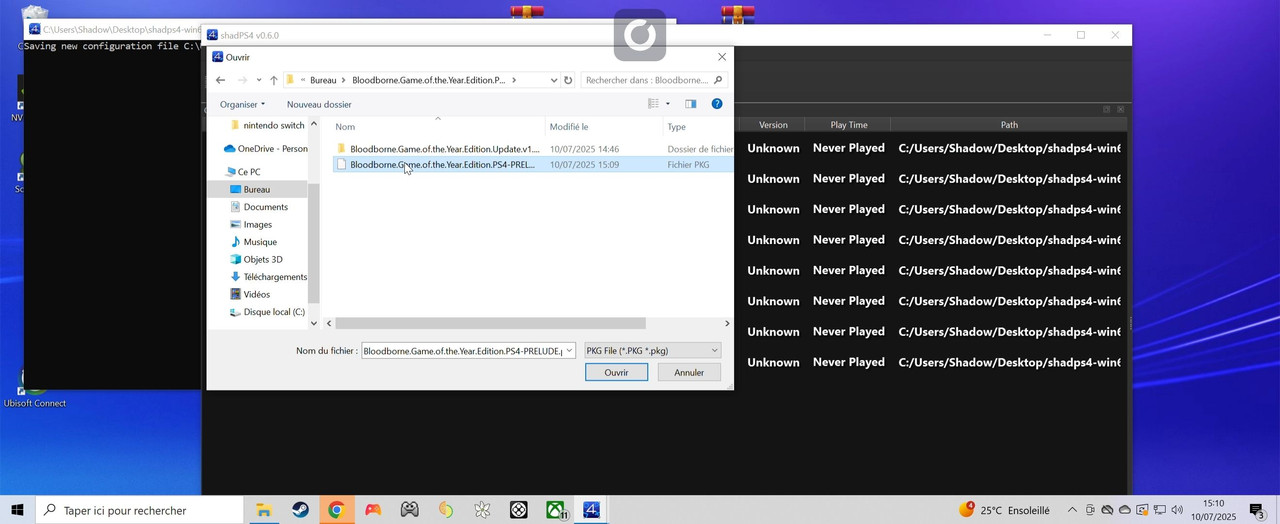Open OneDrive - Personal in the navigation pane
Image resolution: width=1280 pixels, height=524 pixels.
[265, 149]
